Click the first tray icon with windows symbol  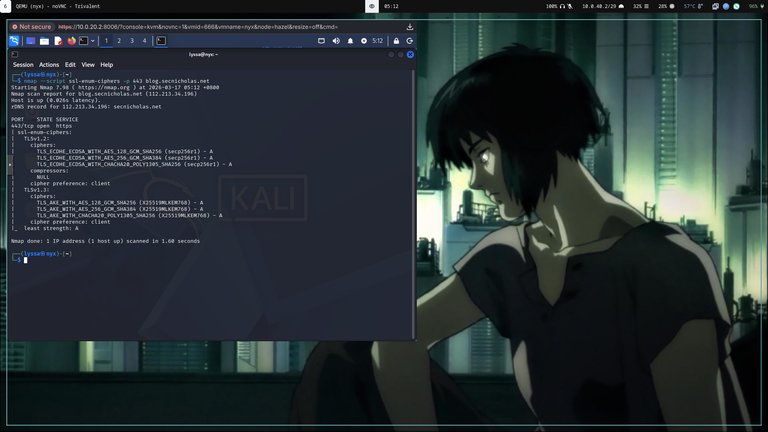(x=715, y=6)
